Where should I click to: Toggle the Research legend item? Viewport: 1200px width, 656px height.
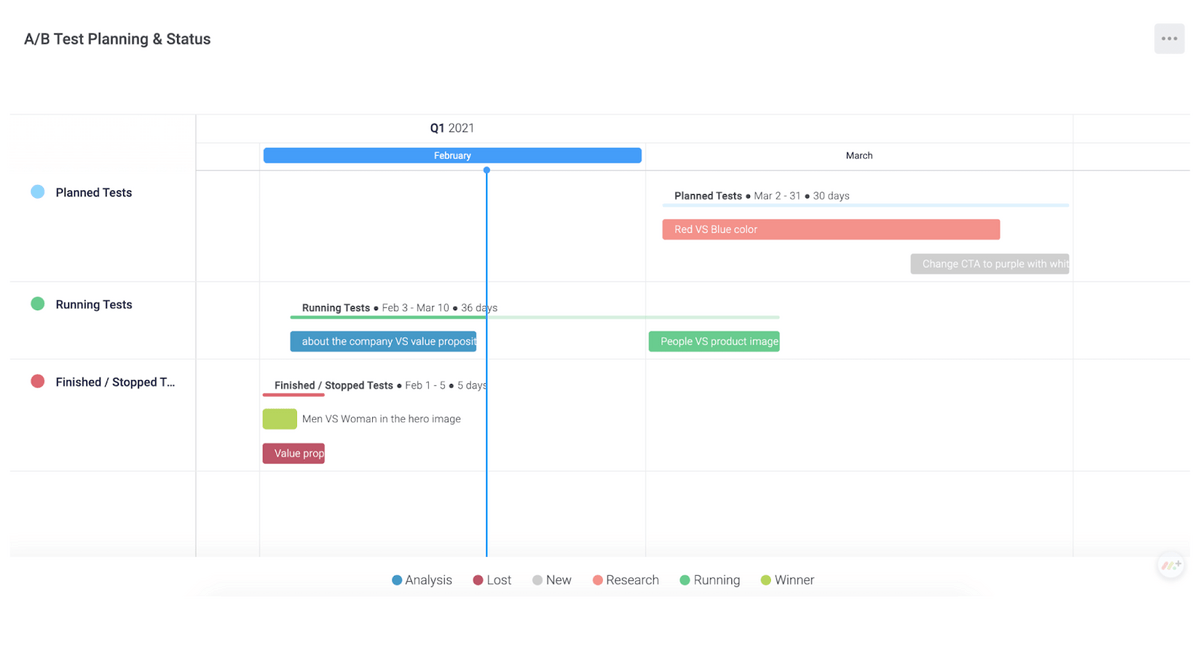pyautogui.click(x=626, y=580)
